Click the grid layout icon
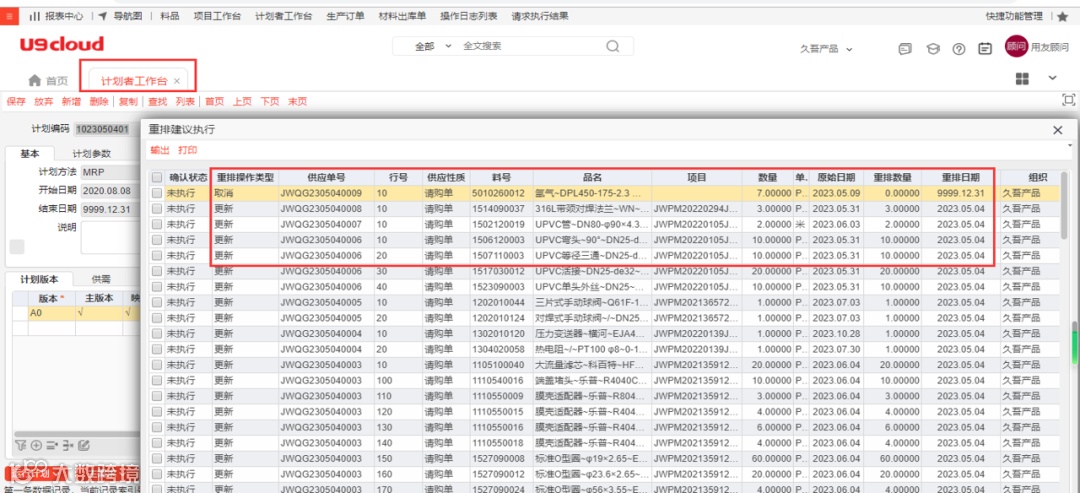The image size is (1080, 493). click(x=1022, y=78)
